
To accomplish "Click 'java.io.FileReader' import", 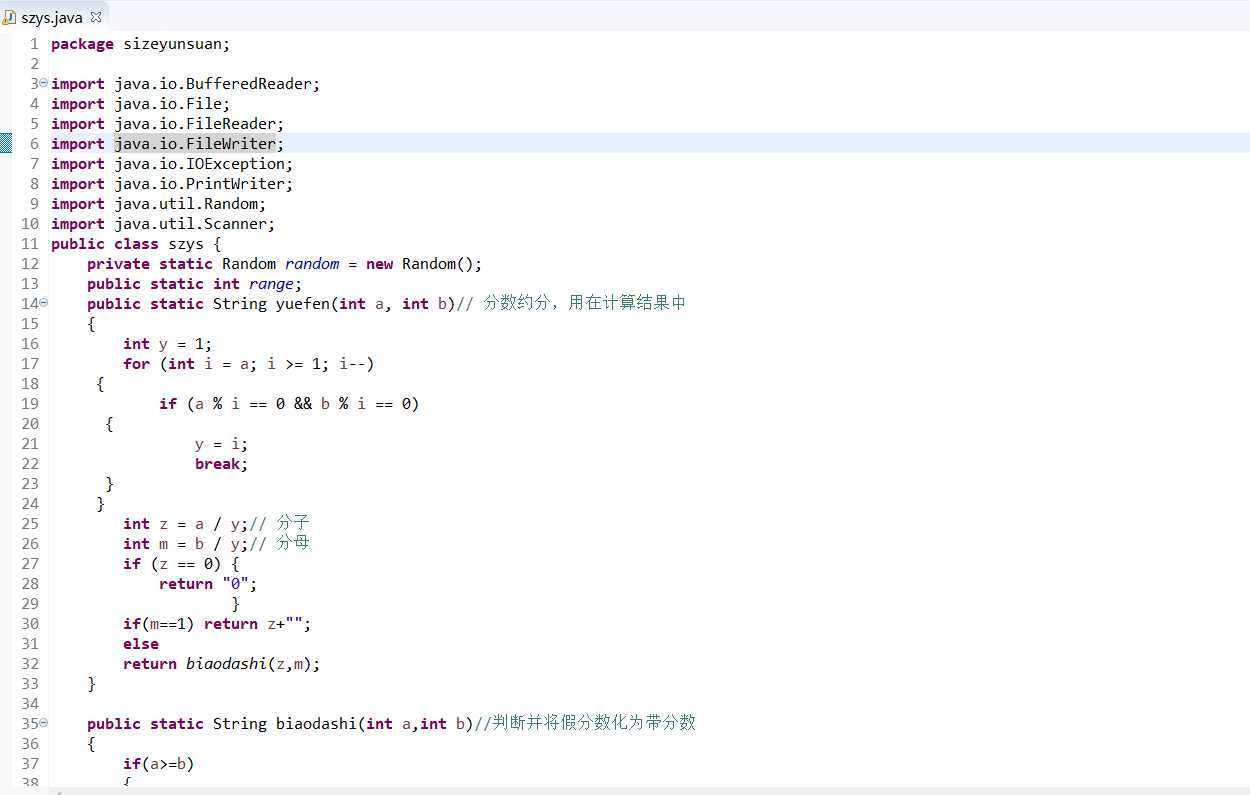I will (195, 124).
